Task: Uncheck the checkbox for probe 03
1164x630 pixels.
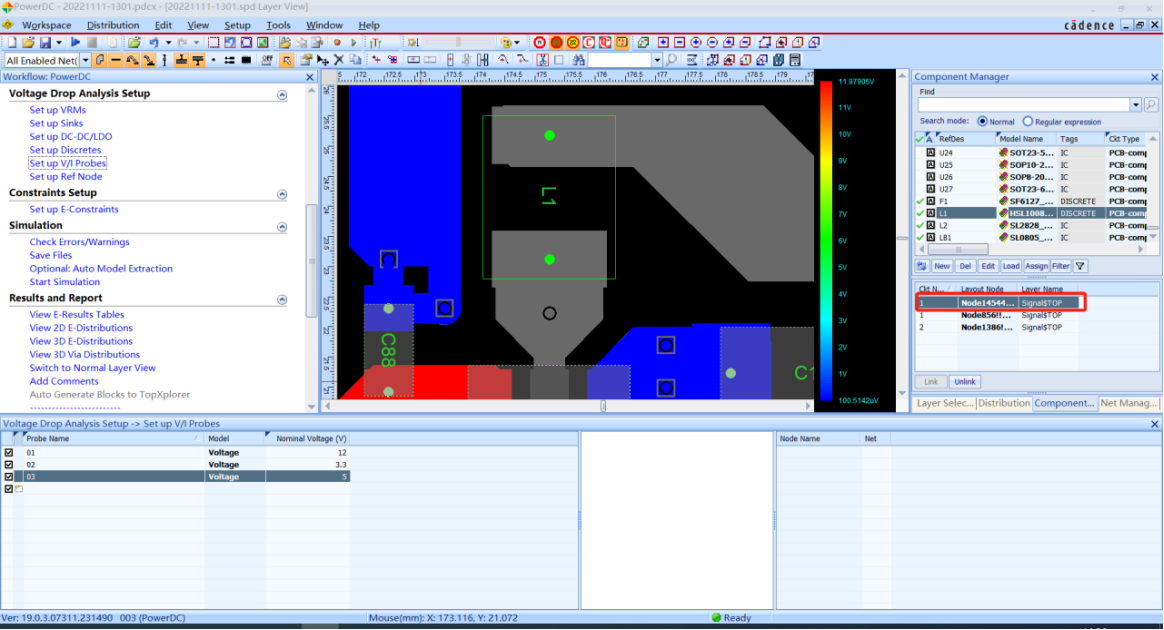Action: click(9, 476)
